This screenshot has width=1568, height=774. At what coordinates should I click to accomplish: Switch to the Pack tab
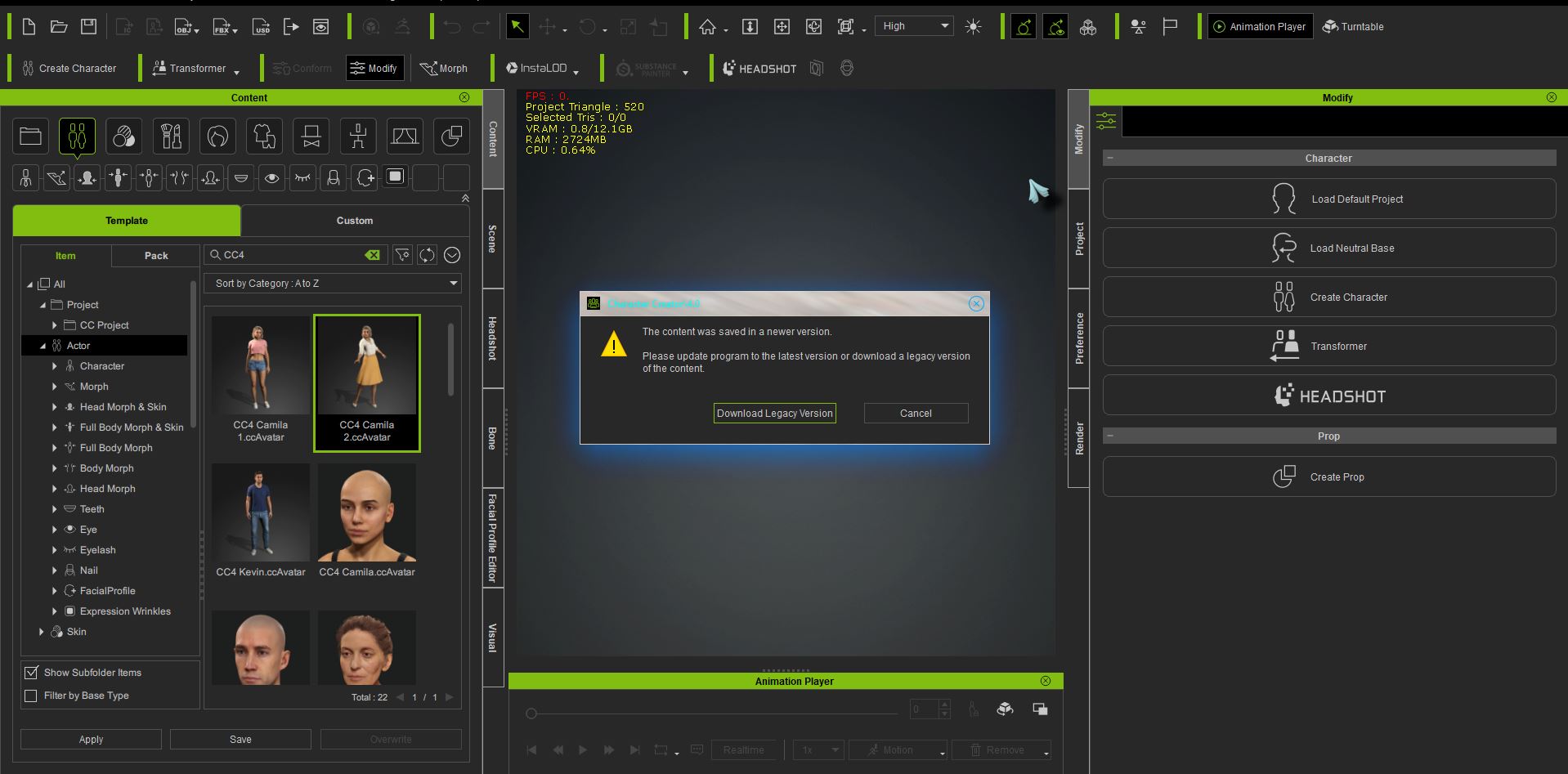pos(156,256)
